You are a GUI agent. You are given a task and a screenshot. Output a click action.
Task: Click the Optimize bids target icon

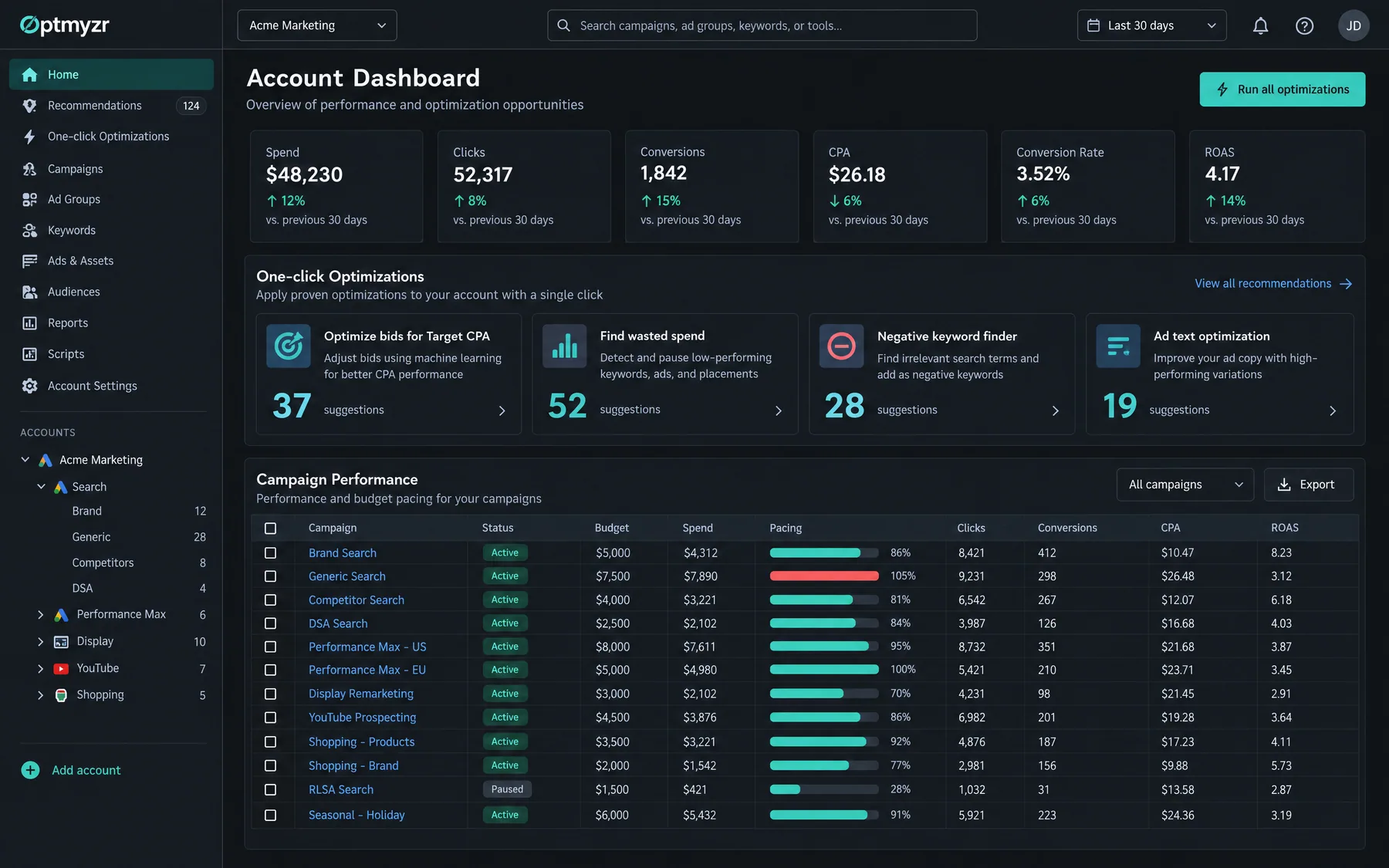tap(289, 346)
